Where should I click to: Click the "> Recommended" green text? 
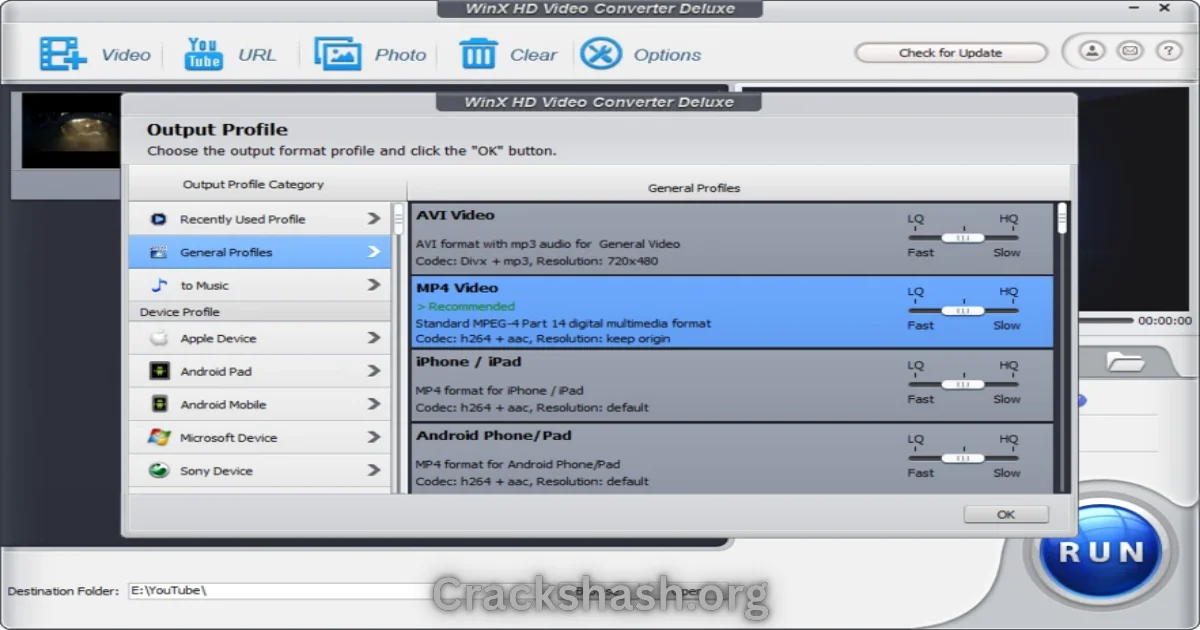(x=465, y=306)
